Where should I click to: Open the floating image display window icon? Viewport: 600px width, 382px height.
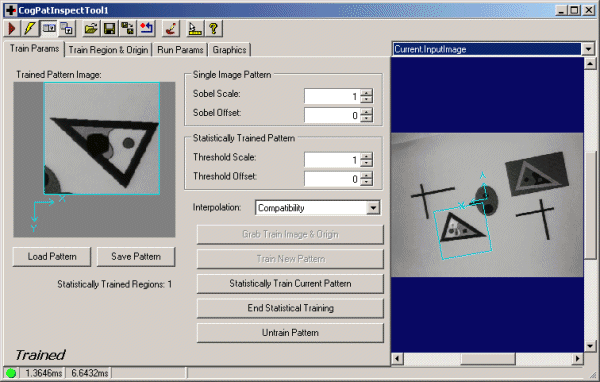pyautogui.click(x=67, y=29)
